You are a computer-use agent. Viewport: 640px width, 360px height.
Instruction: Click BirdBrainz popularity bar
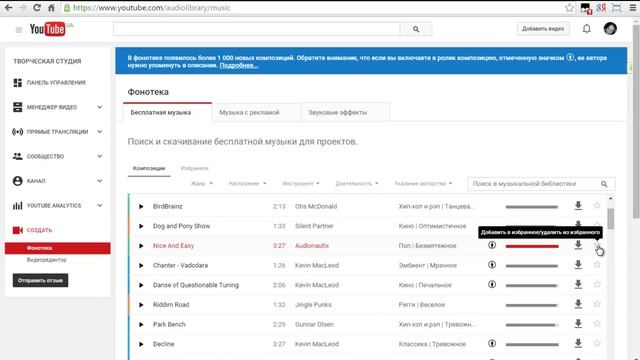point(531,207)
